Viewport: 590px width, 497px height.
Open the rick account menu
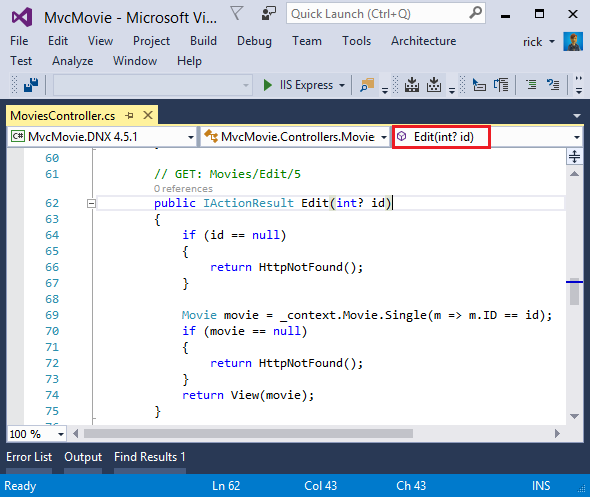coord(539,41)
